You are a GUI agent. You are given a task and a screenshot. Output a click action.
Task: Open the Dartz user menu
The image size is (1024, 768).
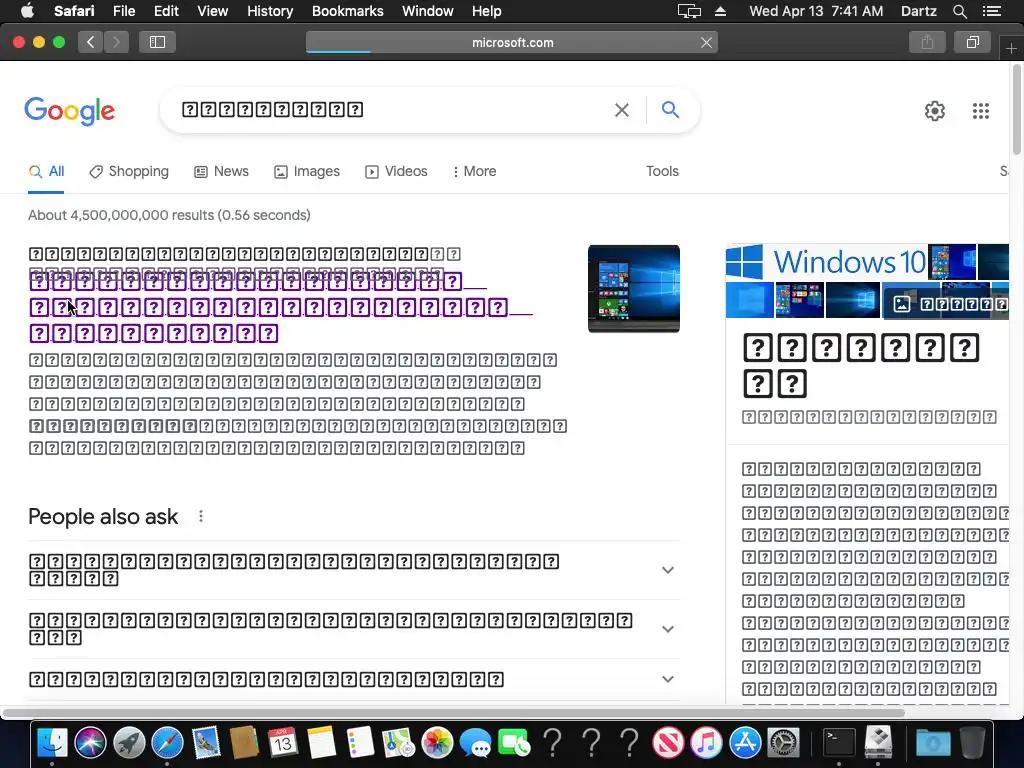pos(918,11)
